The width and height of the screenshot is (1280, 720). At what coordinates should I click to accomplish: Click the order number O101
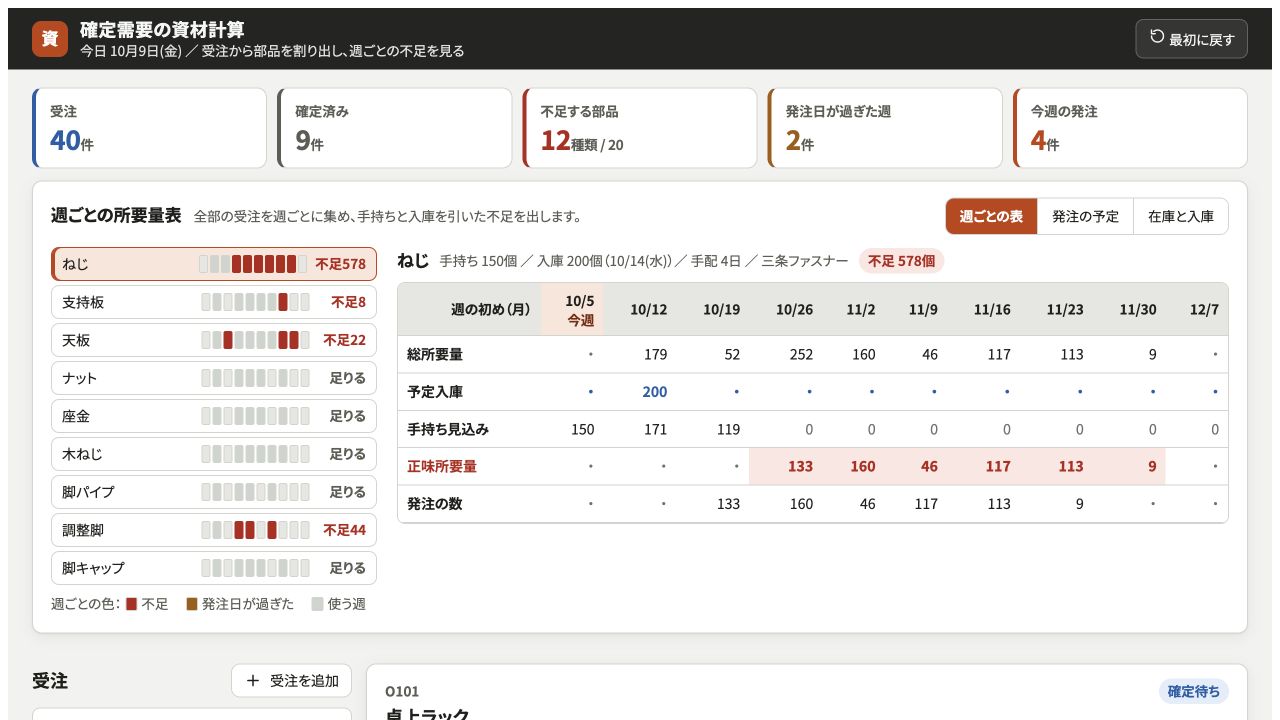[402, 691]
